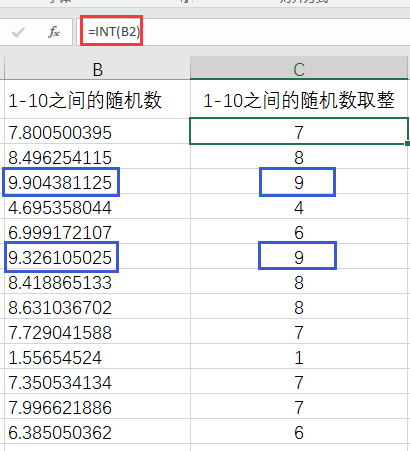This screenshot has width=410, height=451.
Task: Select cell with value 7.350534134
Action: [97, 382]
